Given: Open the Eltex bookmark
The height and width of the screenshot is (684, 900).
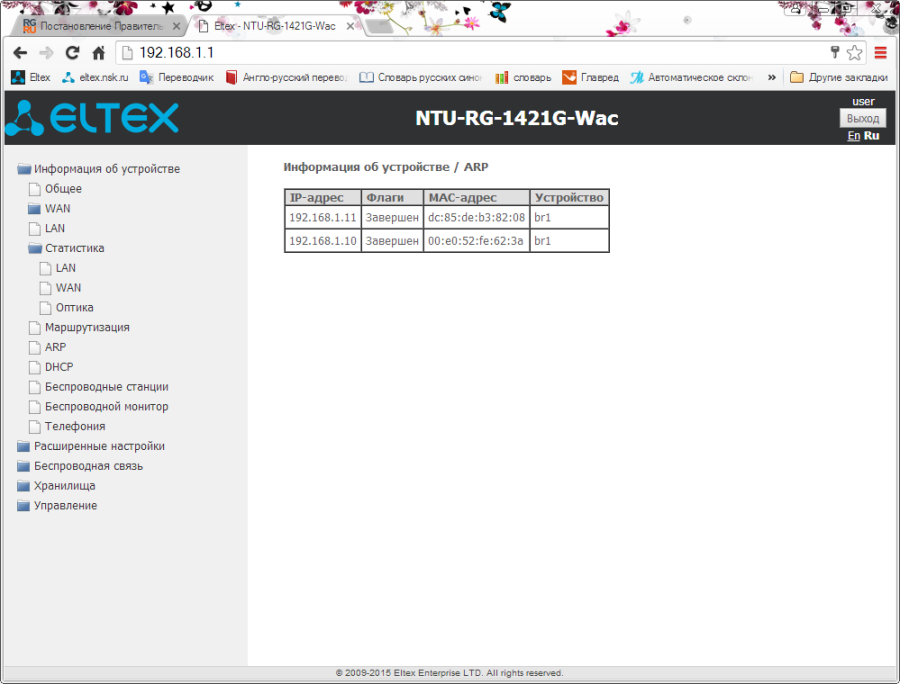Looking at the screenshot, I should pos(31,77).
